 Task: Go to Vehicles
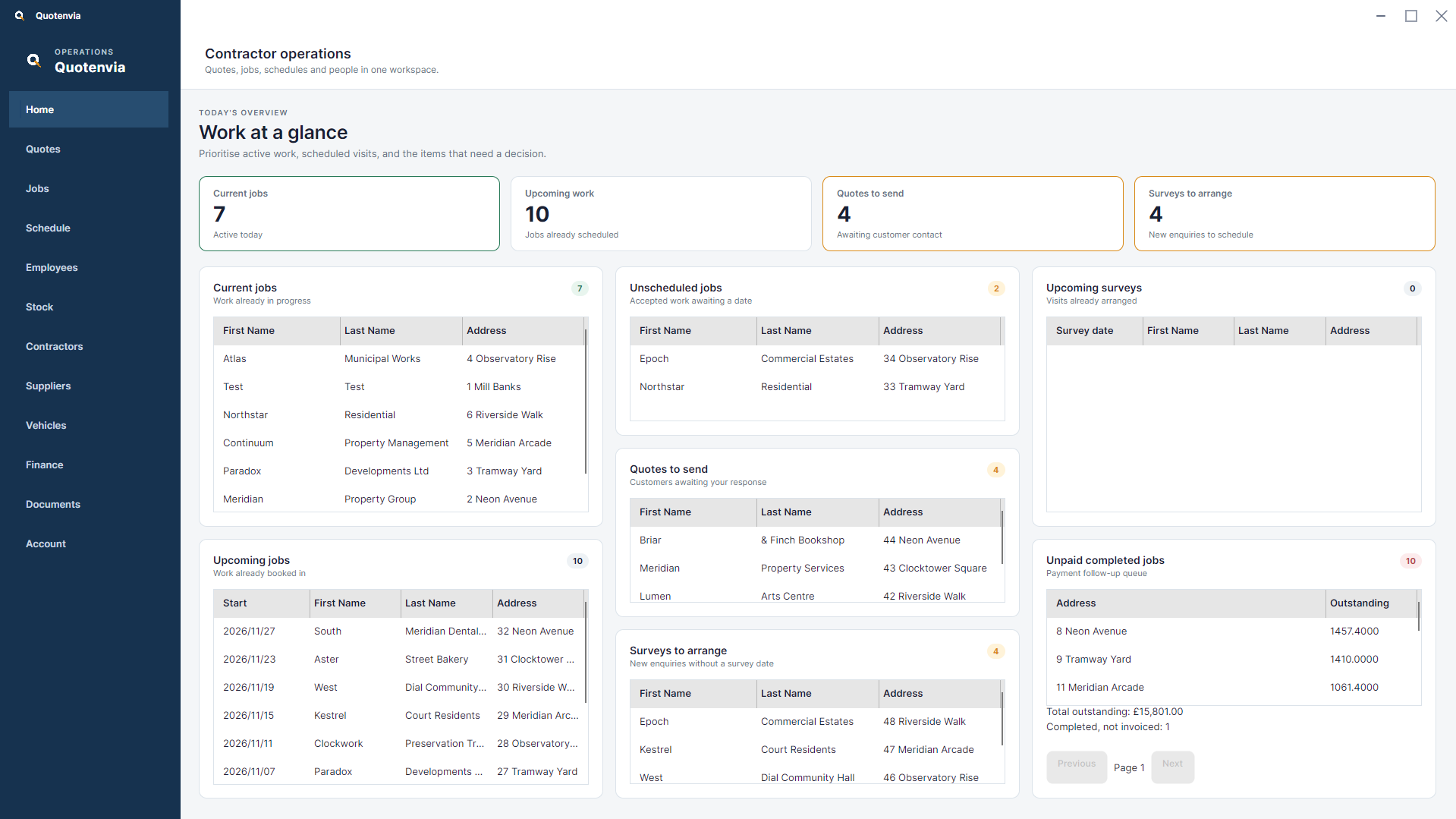tap(89, 425)
